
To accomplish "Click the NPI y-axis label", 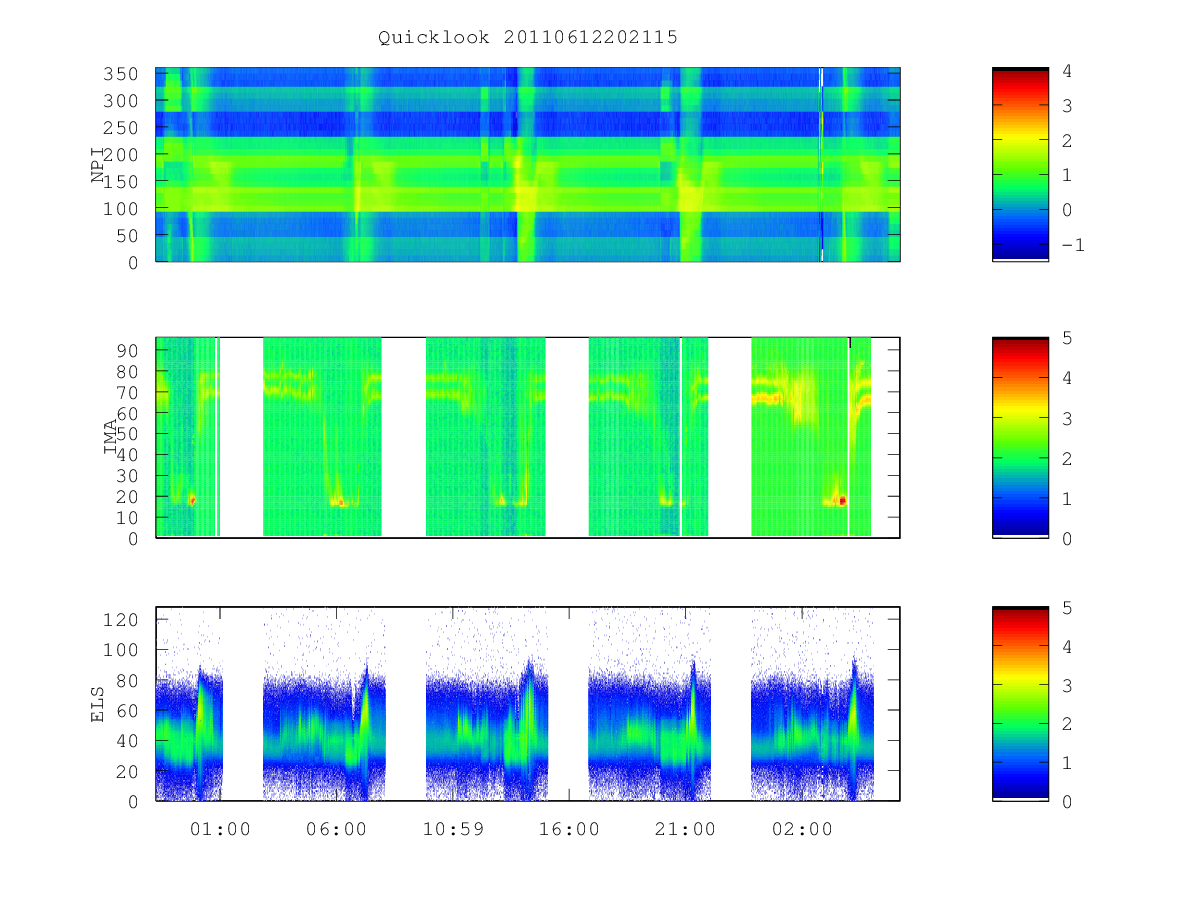I will (x=98, y=165).
